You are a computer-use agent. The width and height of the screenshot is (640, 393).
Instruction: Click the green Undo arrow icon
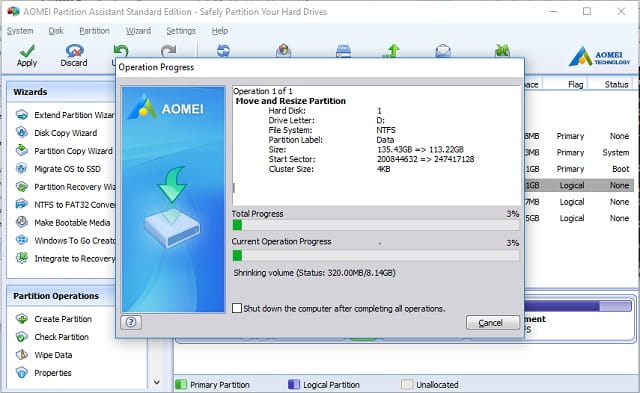[121, 51]
